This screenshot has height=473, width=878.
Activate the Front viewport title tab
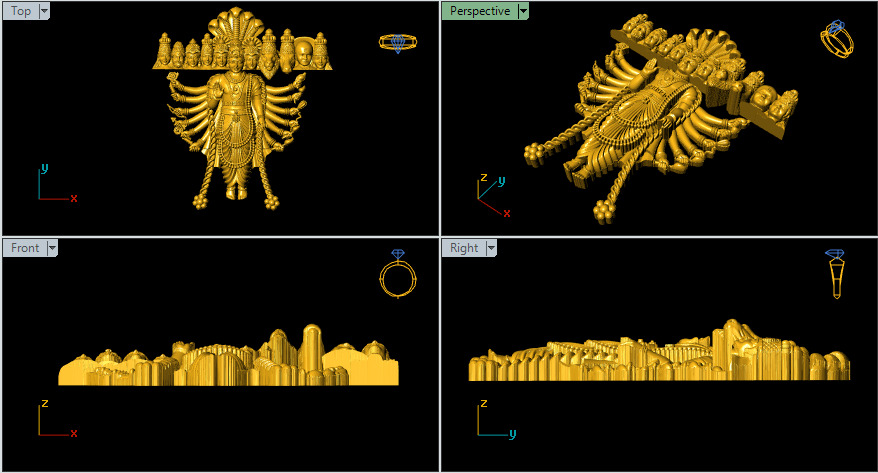[25, 248]
